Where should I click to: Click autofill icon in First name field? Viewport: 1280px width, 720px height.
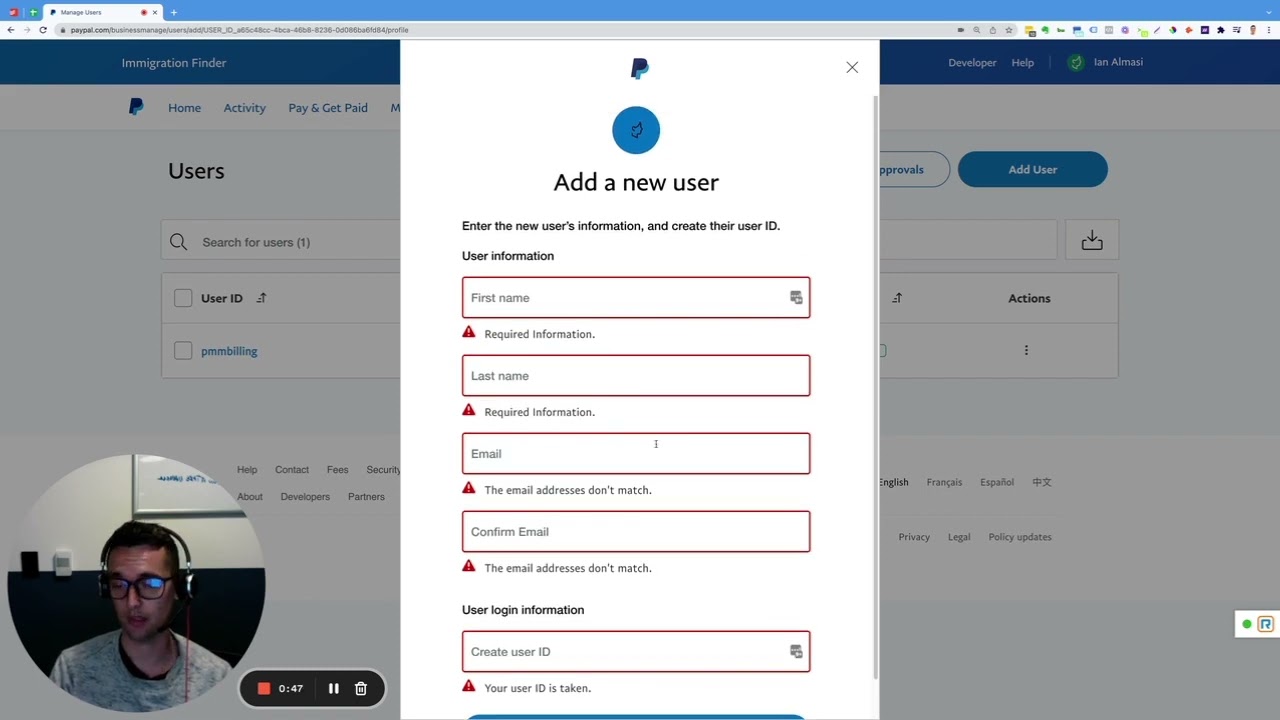click(796, 298)
